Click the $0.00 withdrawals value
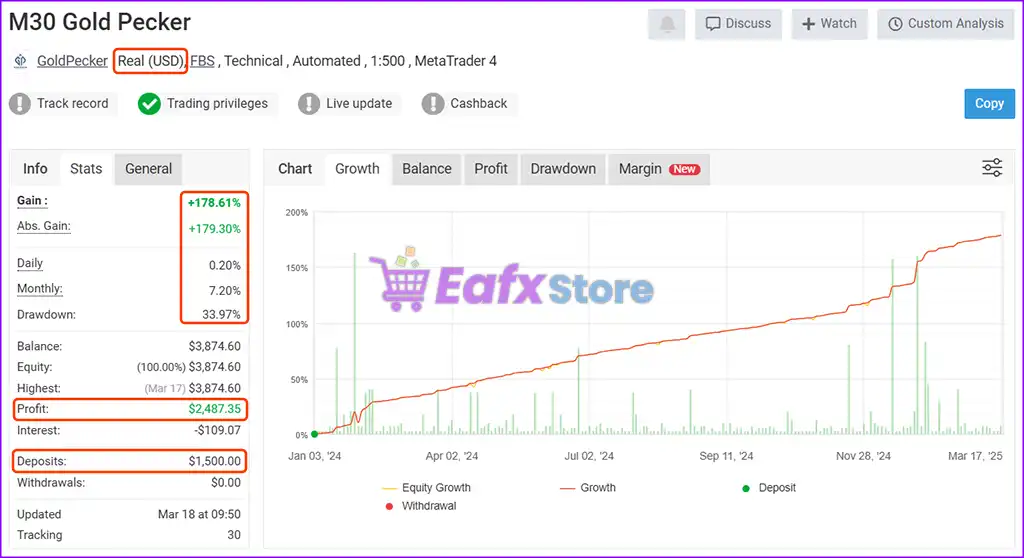1024x558 pixels. (226, 483)
